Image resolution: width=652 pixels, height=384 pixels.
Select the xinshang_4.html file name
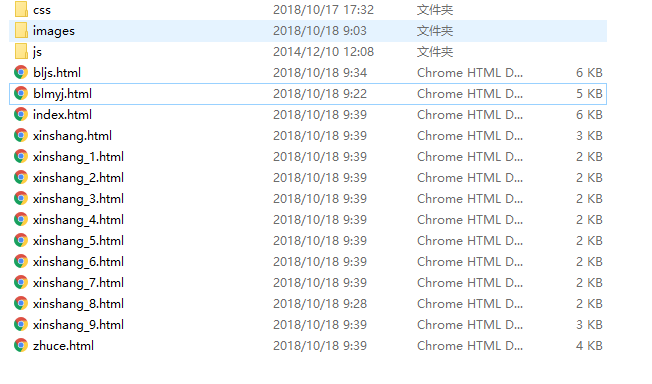[x=78, y=220]
